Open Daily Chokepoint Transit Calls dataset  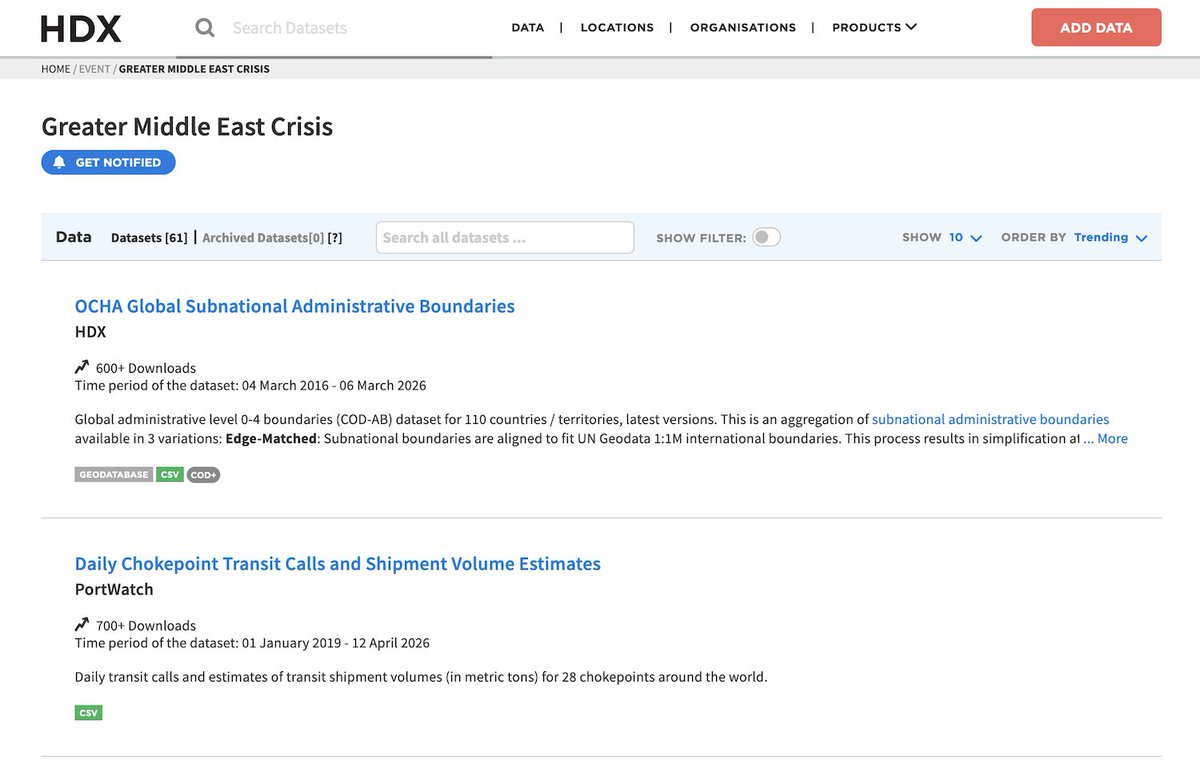tap(338, 564)
